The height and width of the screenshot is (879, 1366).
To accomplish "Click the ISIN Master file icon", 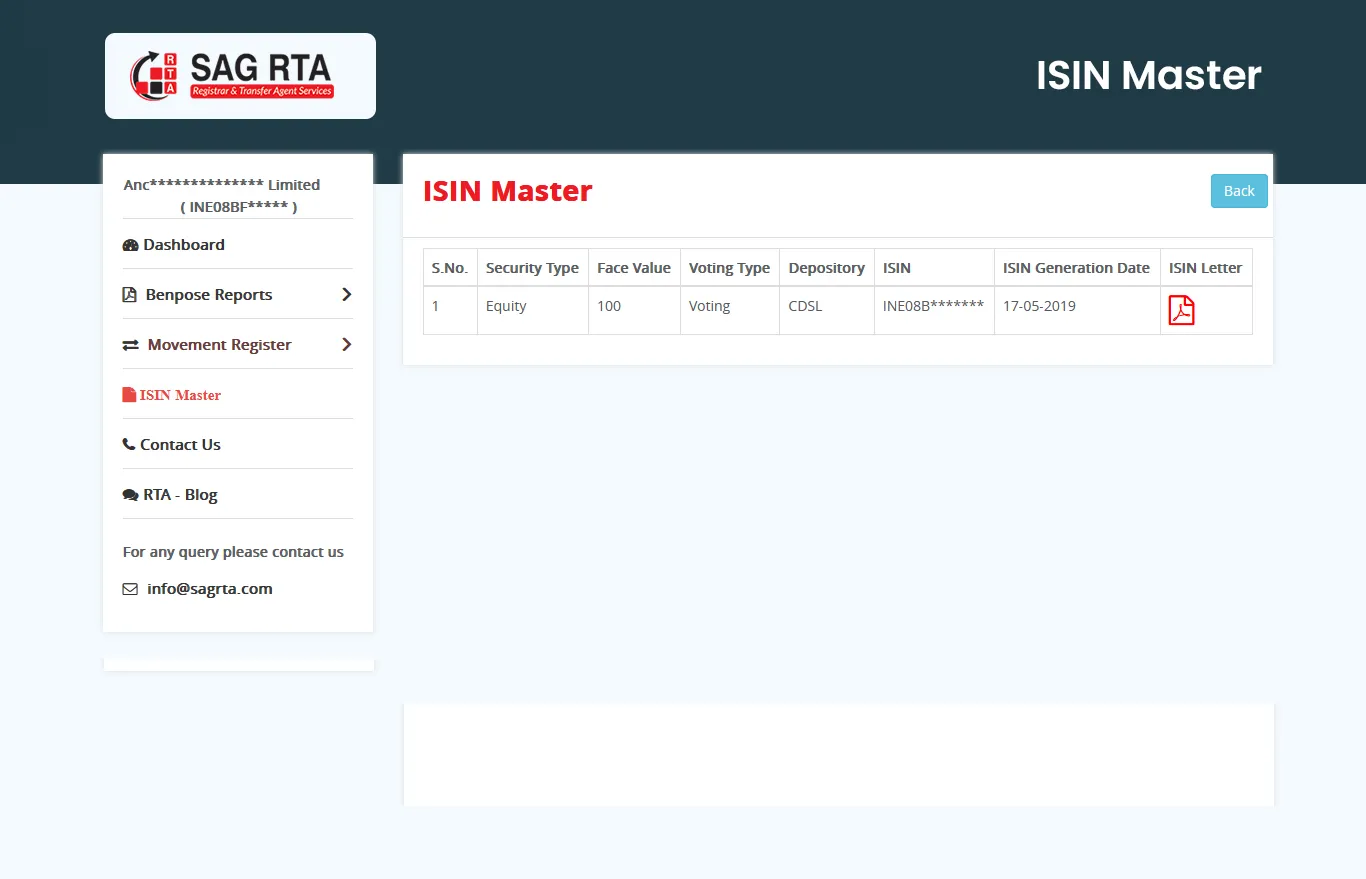I will tap(129, 395).
